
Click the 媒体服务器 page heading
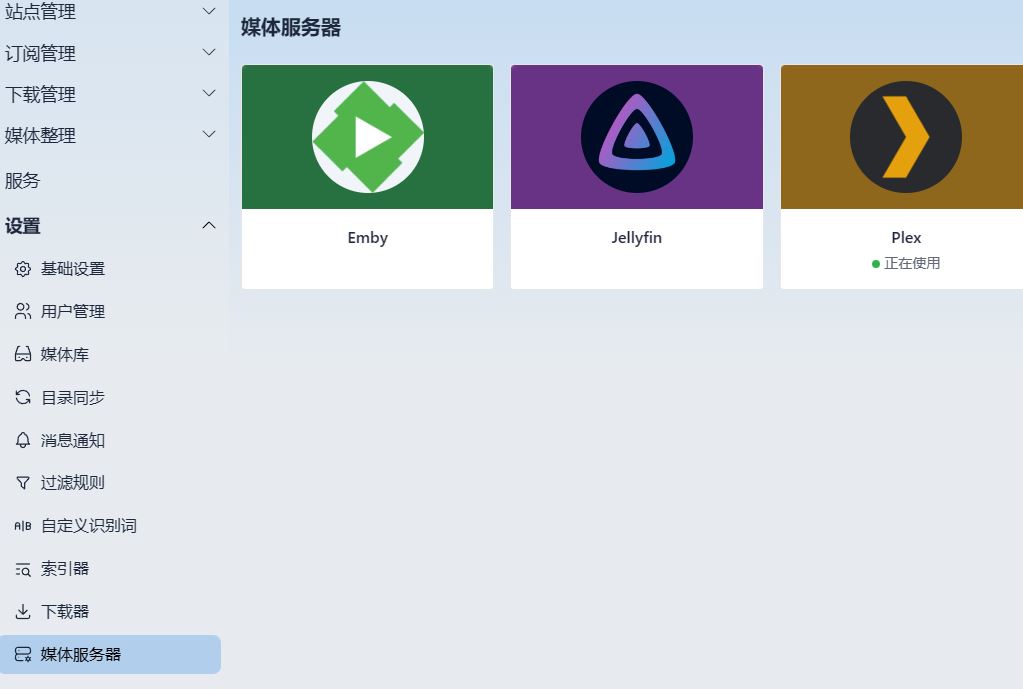[291, 27]
